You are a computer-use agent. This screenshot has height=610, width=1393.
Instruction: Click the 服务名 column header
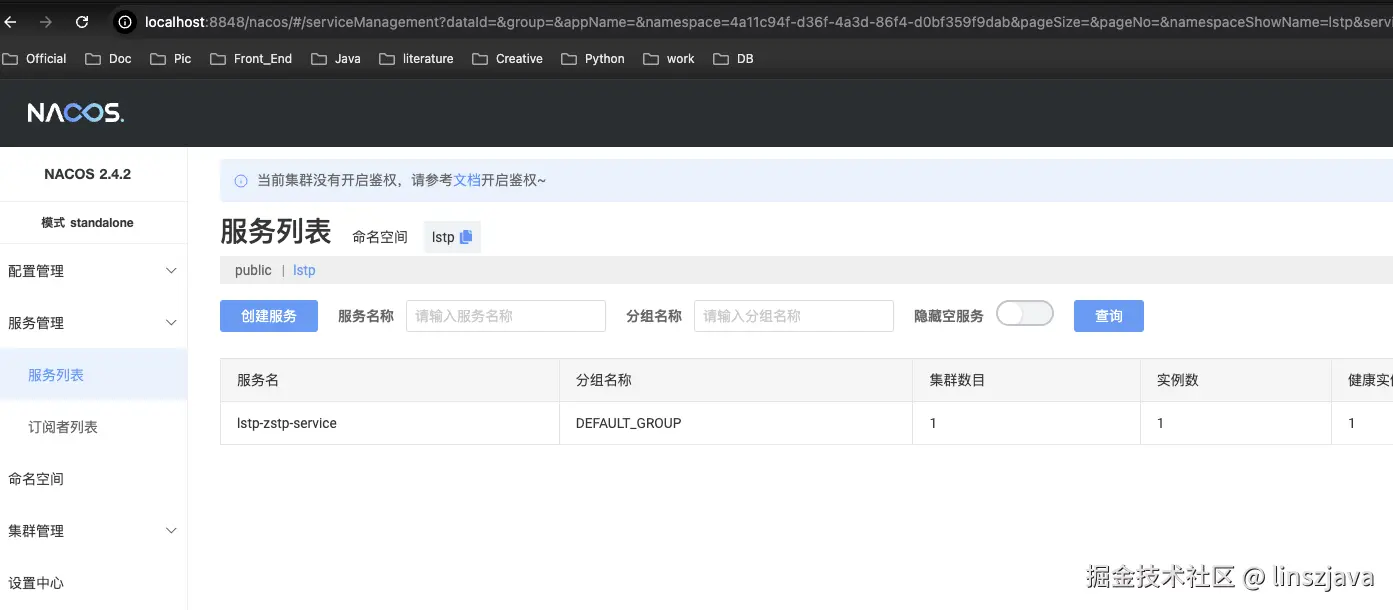coord(390,380)
